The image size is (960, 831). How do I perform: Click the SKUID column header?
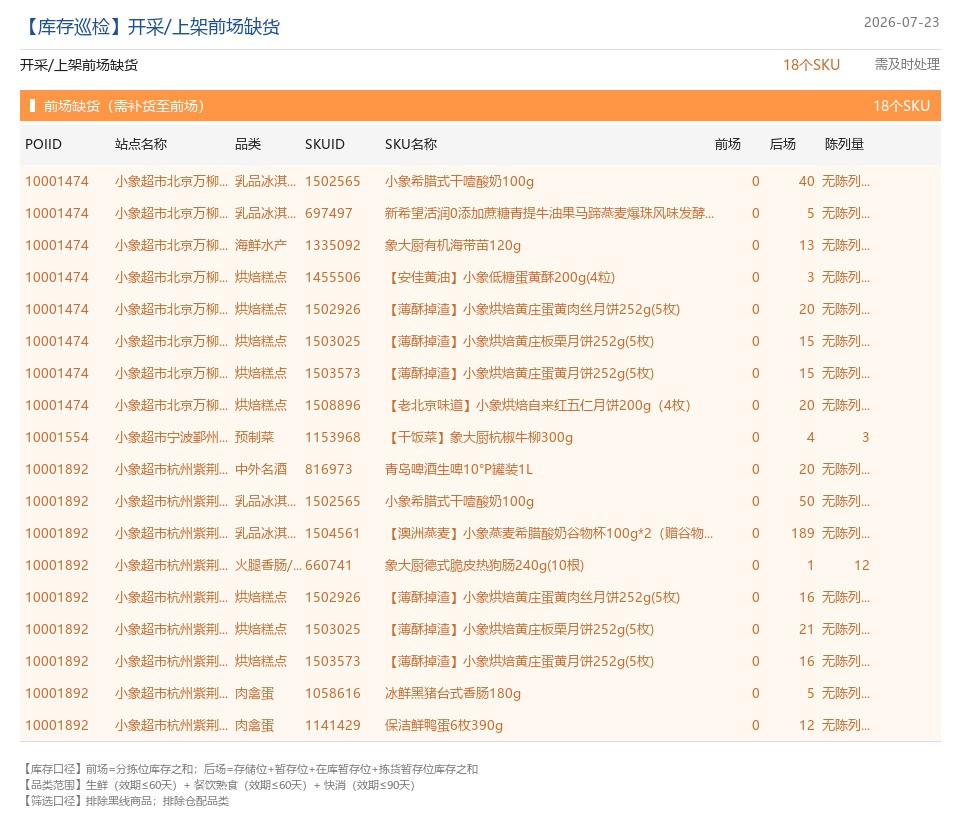(324, 145)
